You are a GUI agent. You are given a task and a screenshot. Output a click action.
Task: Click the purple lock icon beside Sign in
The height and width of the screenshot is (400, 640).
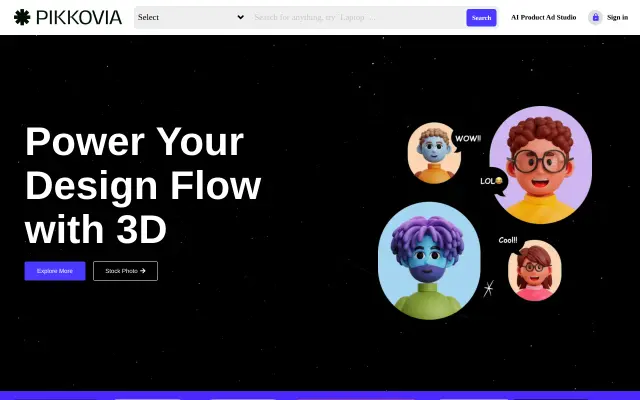coord(596,17)
